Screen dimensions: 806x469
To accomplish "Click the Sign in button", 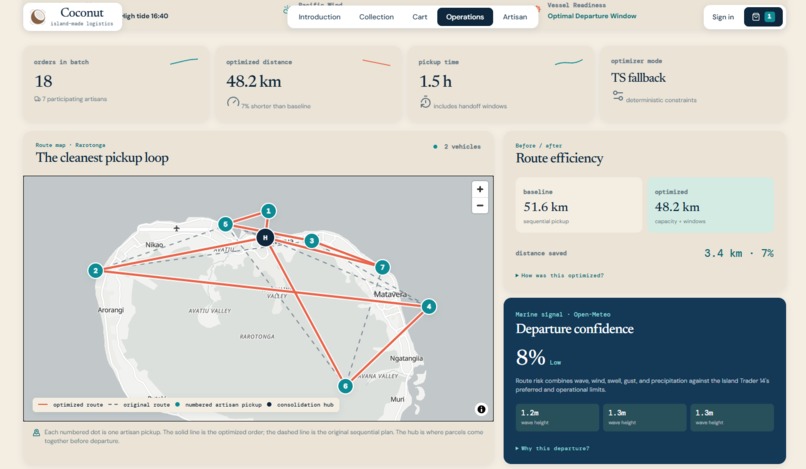I will [x=723, y=17].
